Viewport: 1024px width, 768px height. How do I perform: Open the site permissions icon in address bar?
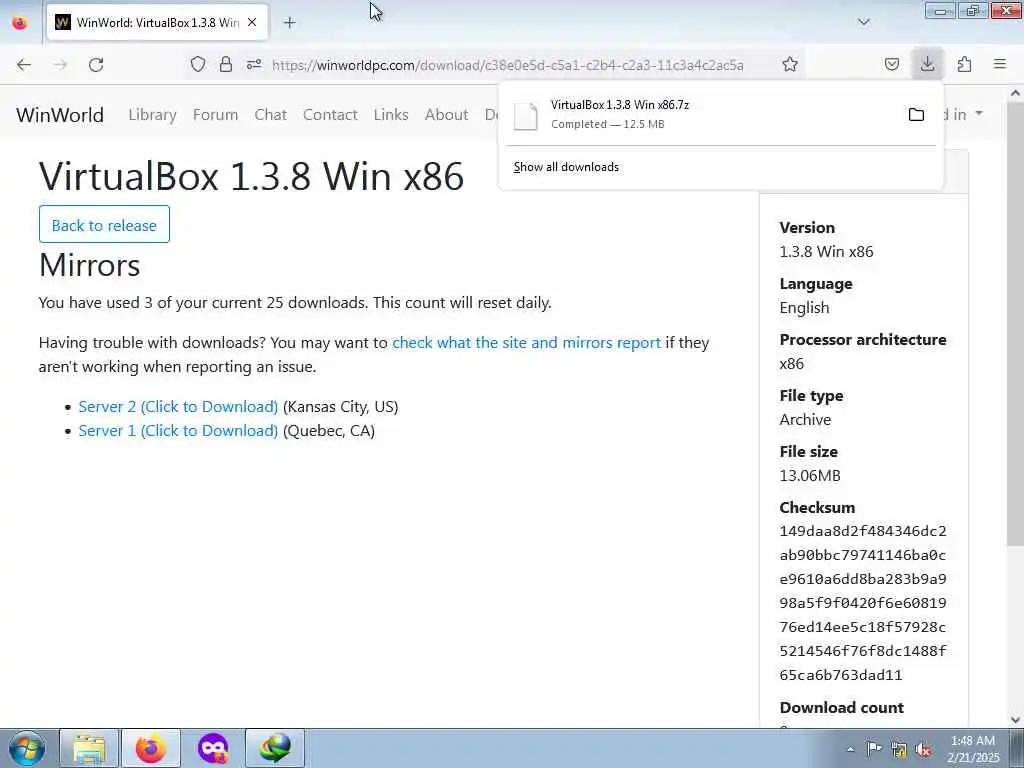[x=254, y=64]
